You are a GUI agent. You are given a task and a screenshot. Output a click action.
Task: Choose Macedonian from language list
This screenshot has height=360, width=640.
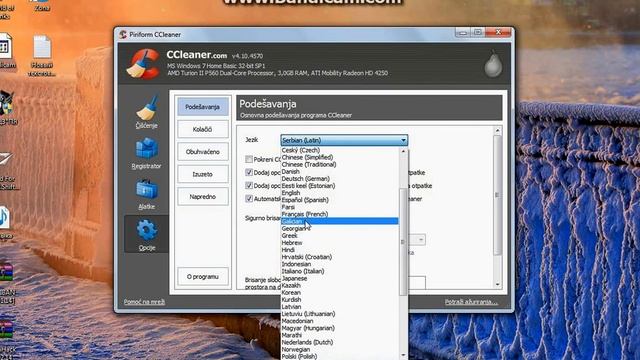click(340, 321)
